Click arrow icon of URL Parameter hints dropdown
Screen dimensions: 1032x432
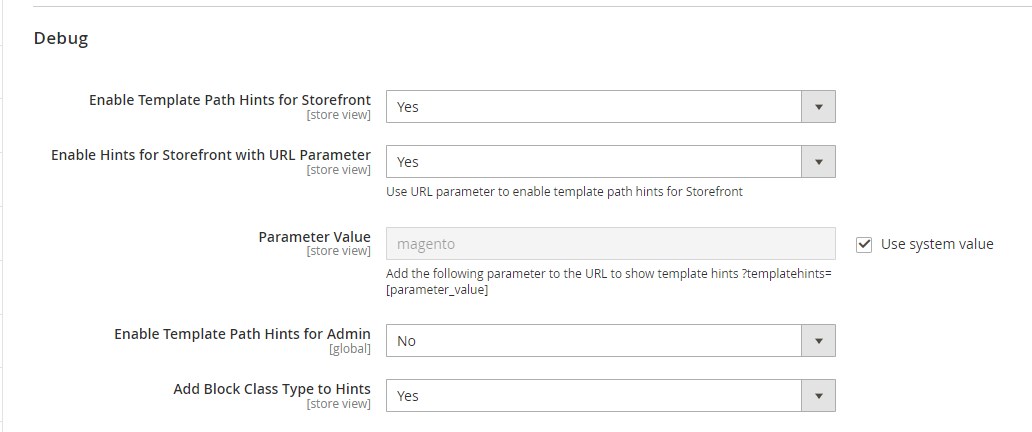(x=818, y=162)
